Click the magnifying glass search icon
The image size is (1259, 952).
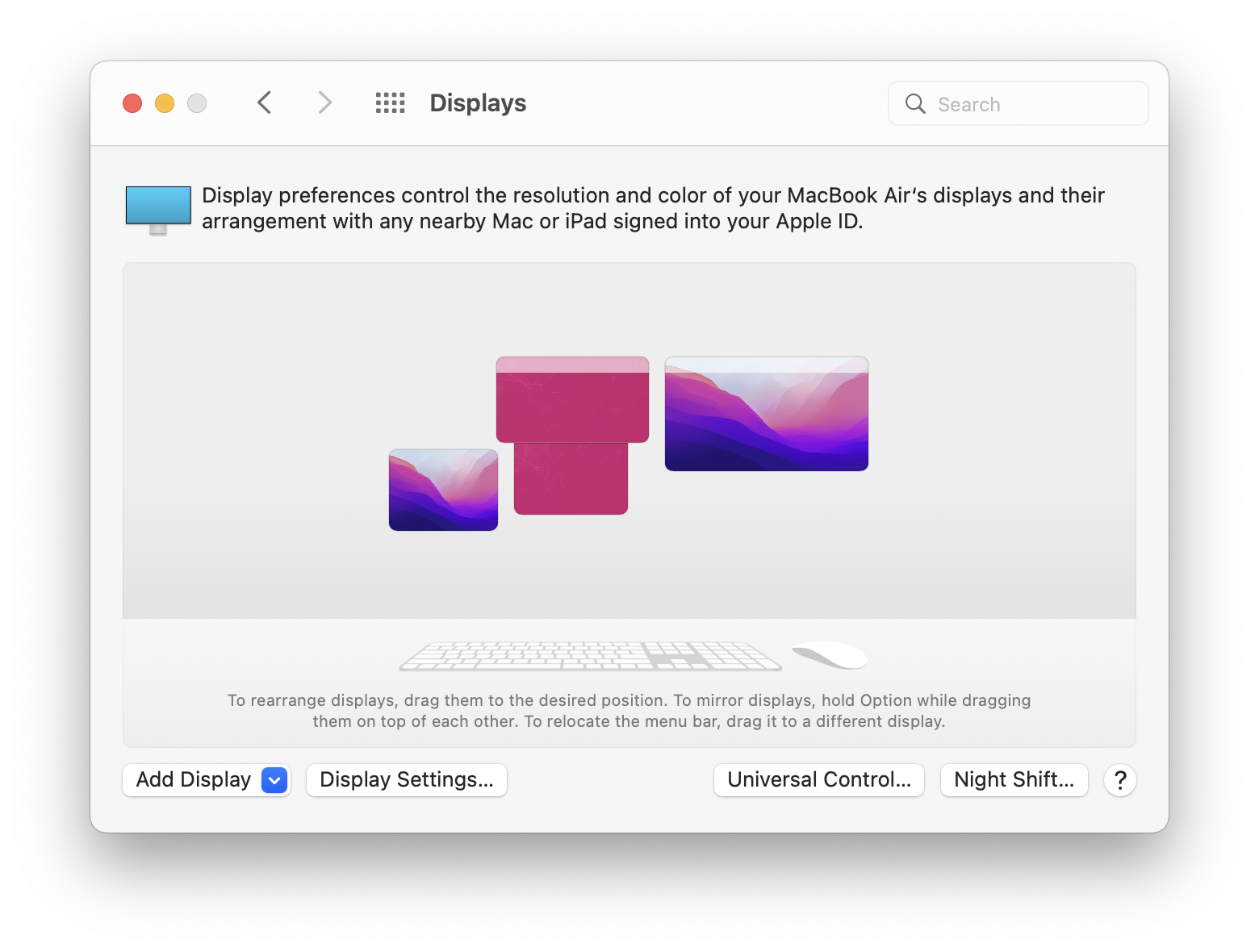915,104
